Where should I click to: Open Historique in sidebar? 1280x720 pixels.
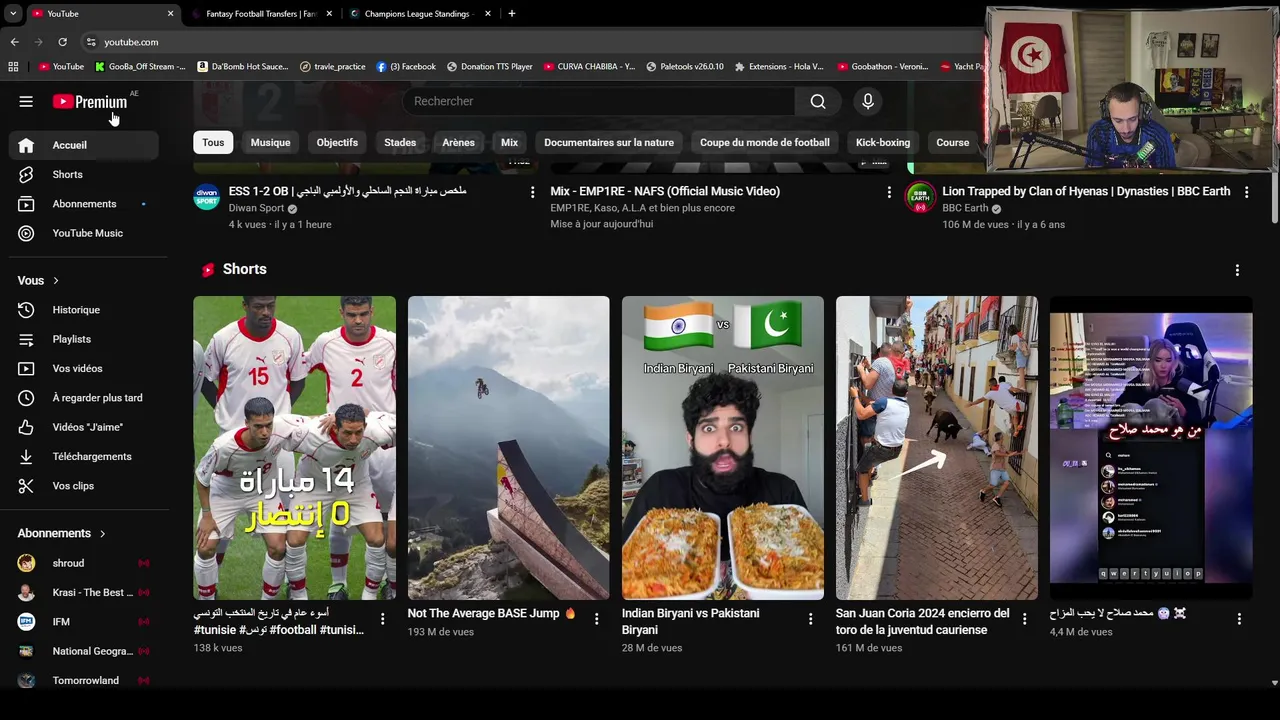point(85,310)
